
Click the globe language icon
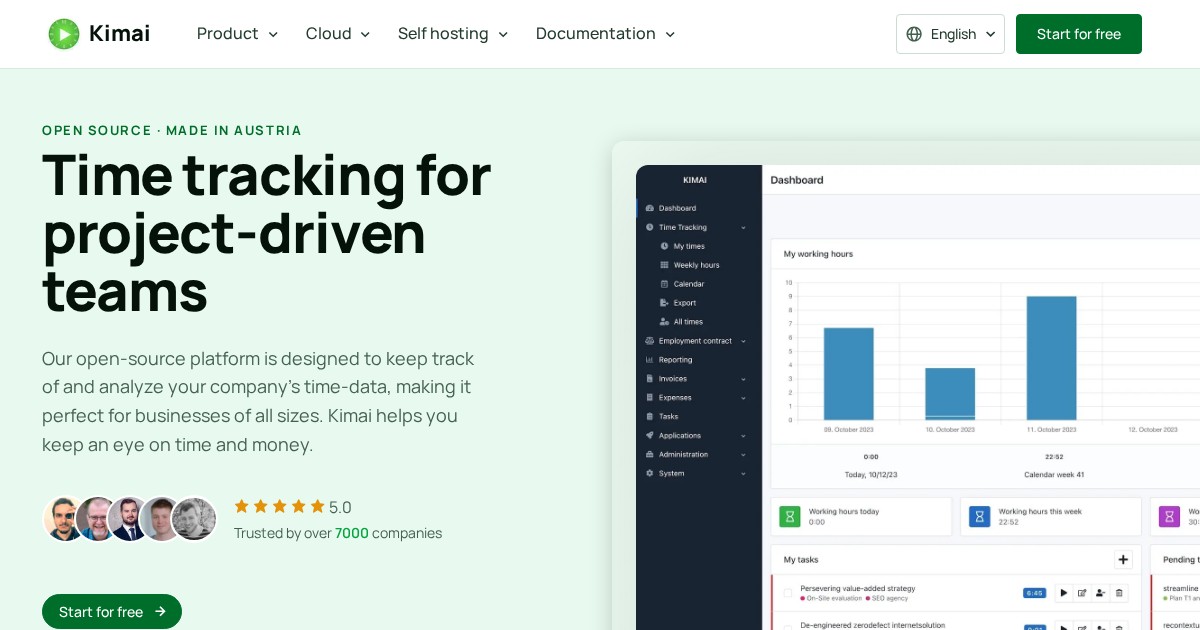[x=914, y=34]
